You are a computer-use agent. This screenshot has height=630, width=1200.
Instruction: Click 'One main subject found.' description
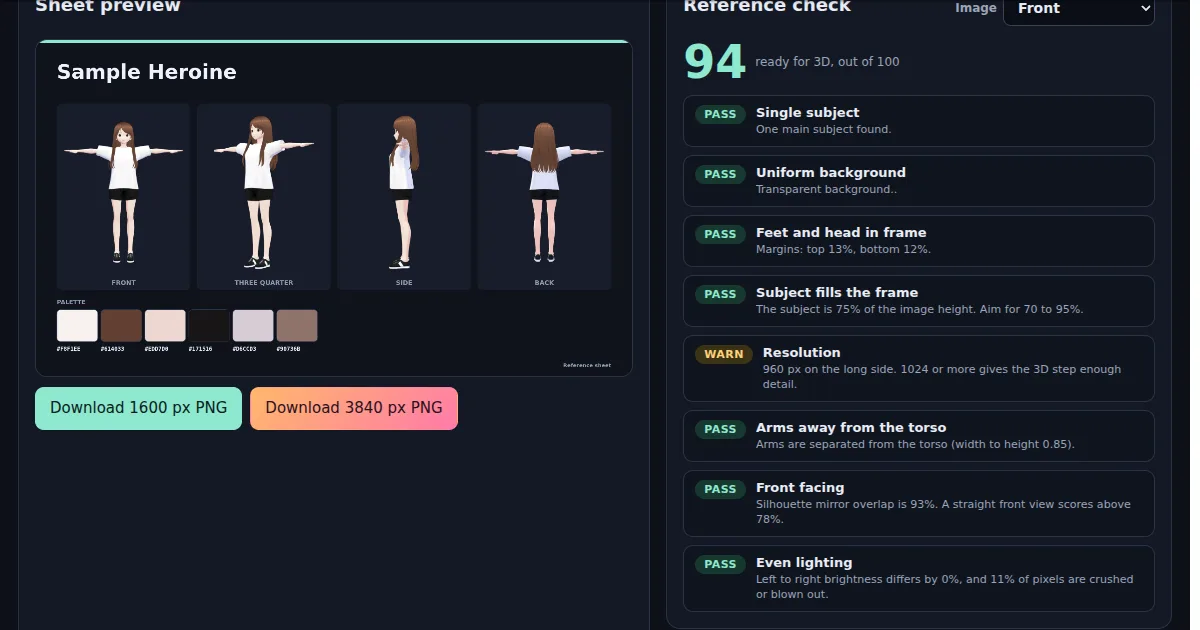click(823, 130)
